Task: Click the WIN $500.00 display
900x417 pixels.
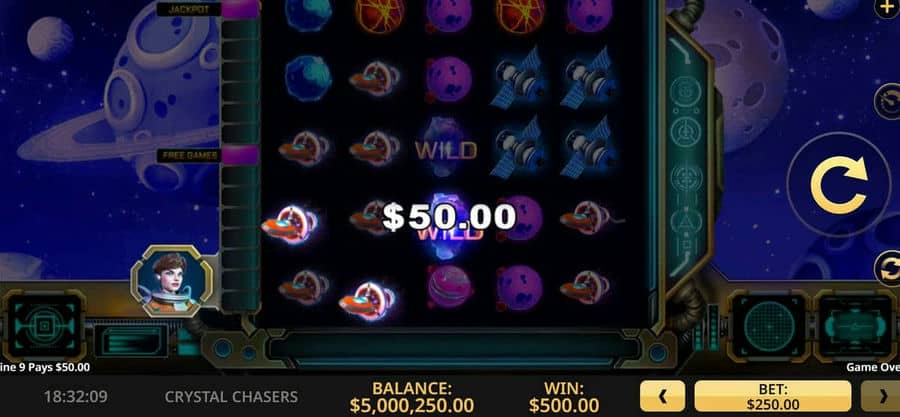Action: tap(564, 397)
